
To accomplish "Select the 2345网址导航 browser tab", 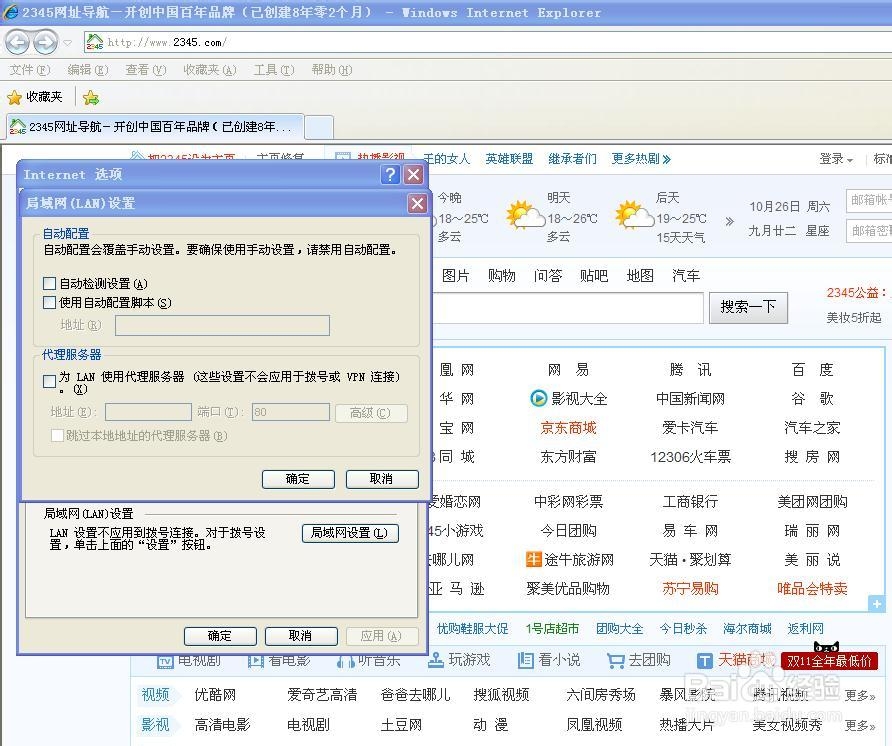I will (155, 127).
